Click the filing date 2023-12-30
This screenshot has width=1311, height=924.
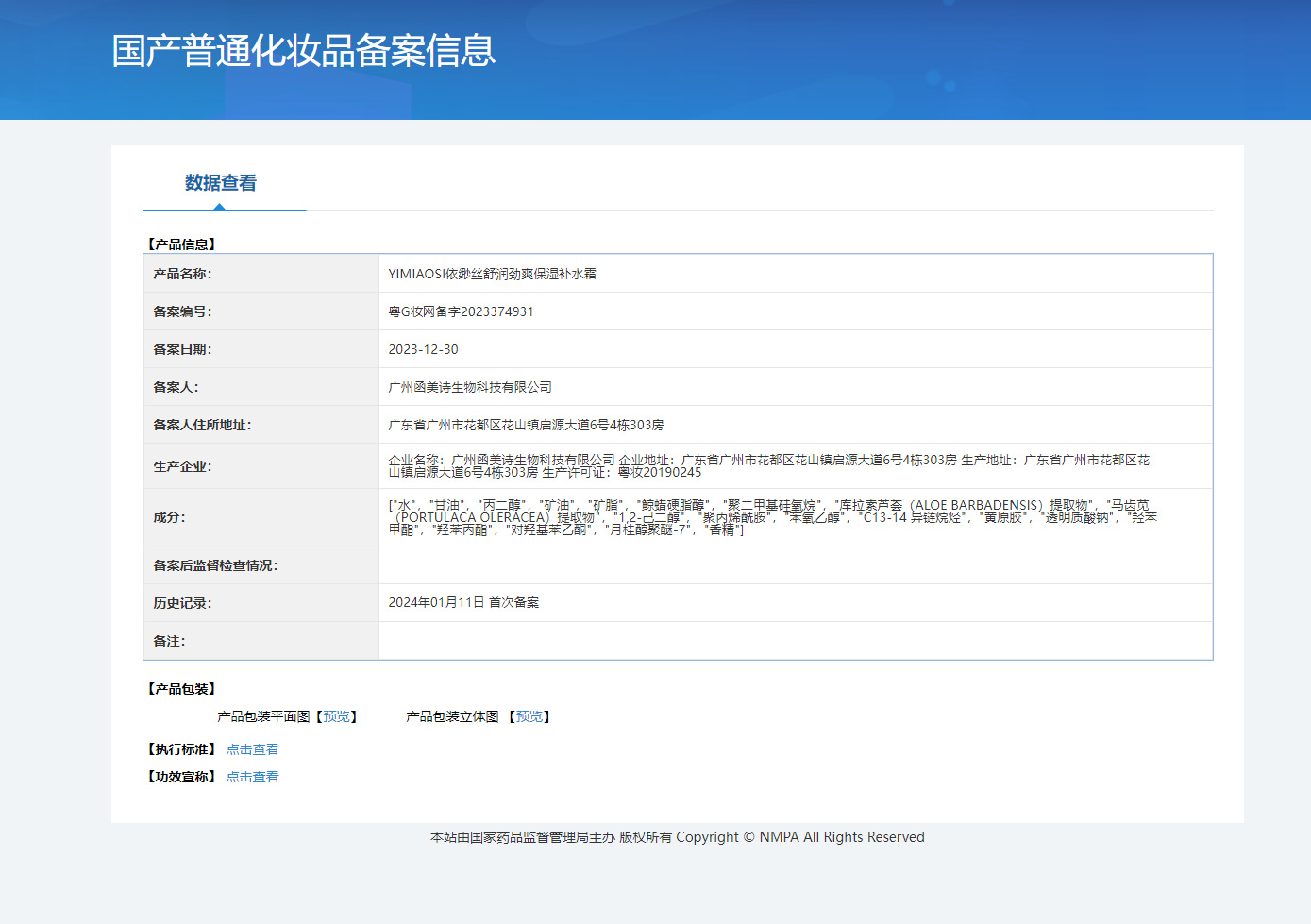tap(423, 349)
